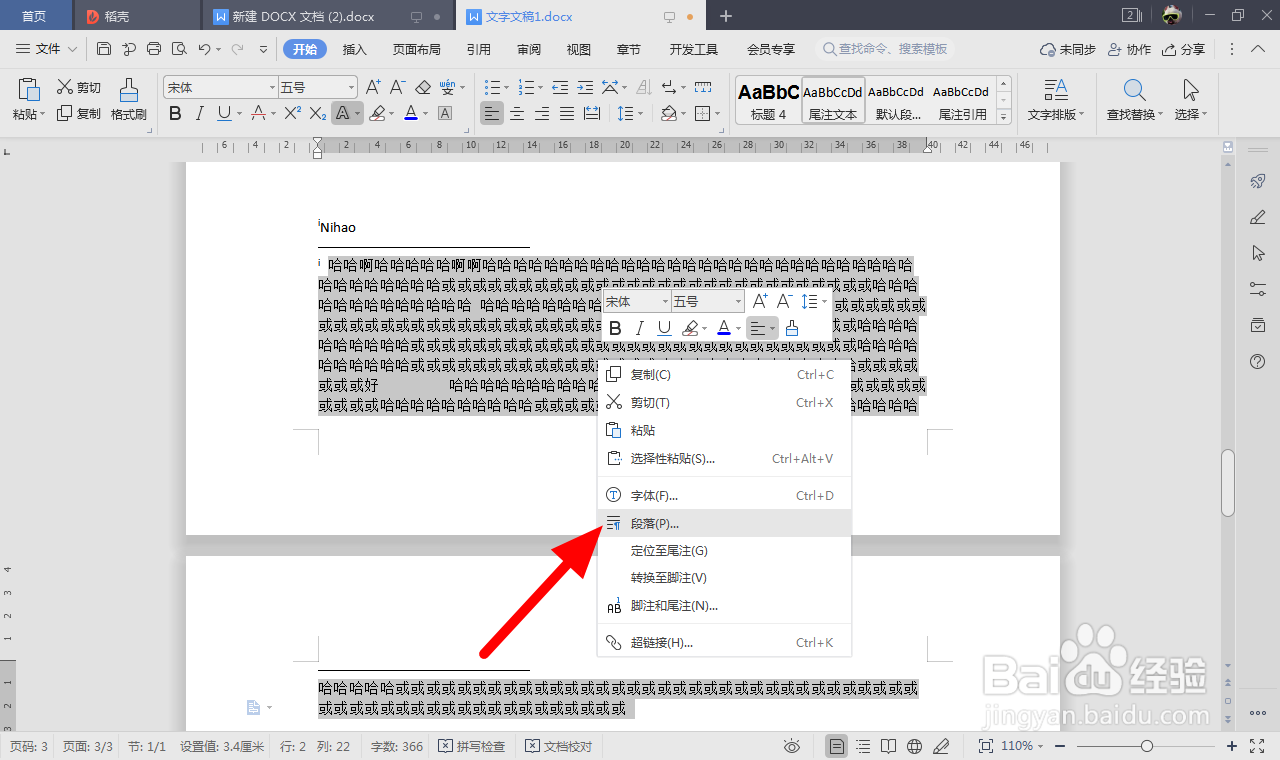Select the 标题 4 style
Viewport: 1280px width, 760px height.
pos(768,100)
